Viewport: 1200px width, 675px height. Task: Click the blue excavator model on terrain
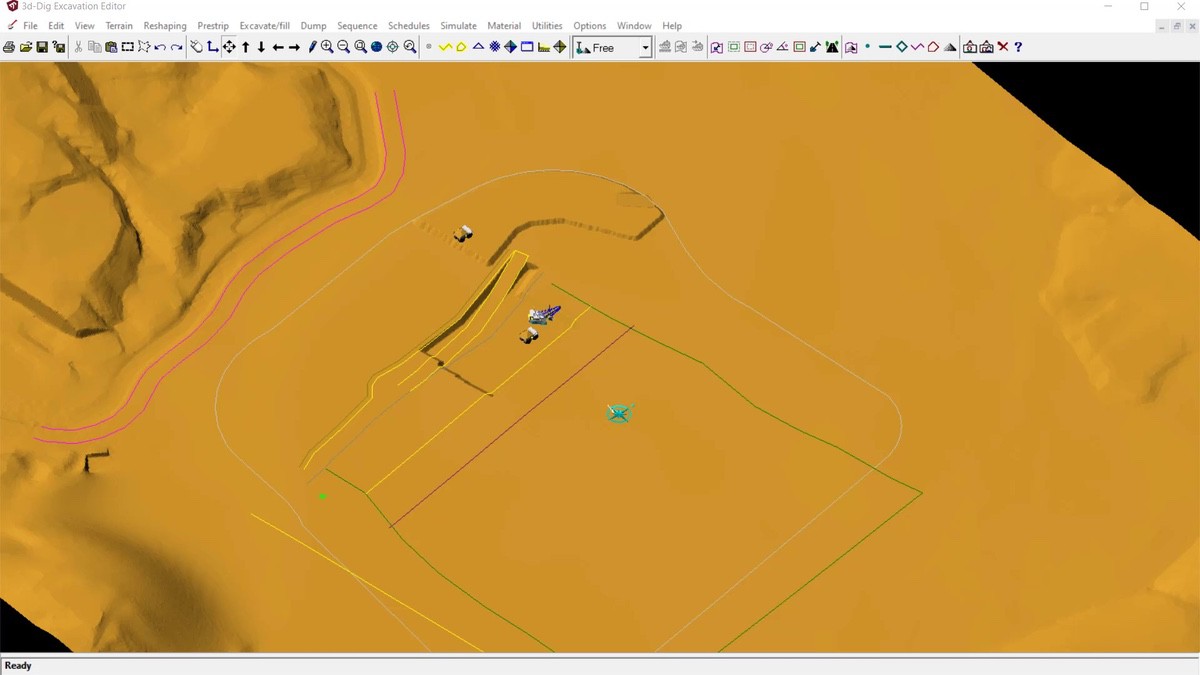coord(545,315)
